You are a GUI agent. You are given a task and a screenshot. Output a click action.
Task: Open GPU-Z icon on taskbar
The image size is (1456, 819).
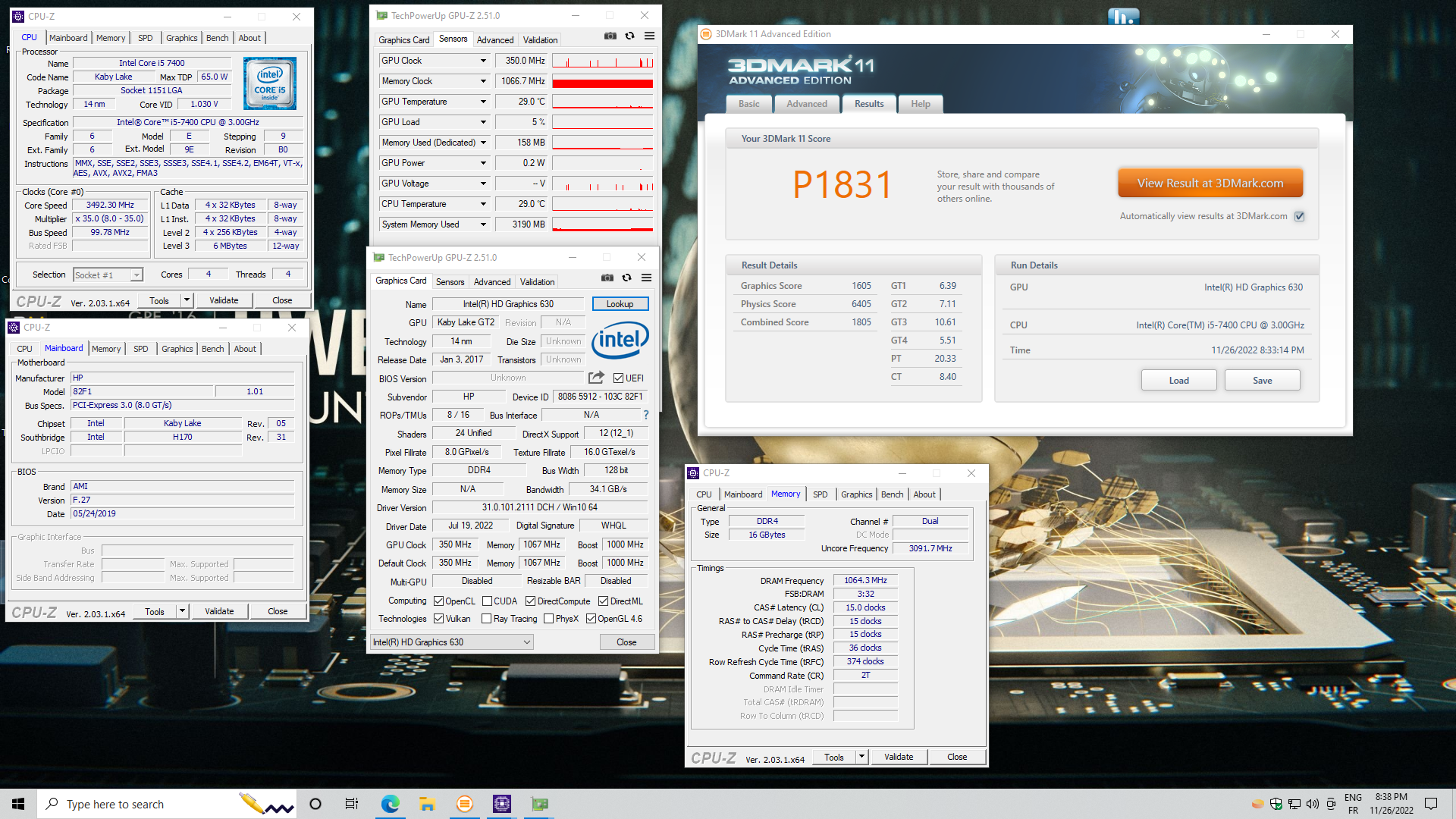point(539,804)
